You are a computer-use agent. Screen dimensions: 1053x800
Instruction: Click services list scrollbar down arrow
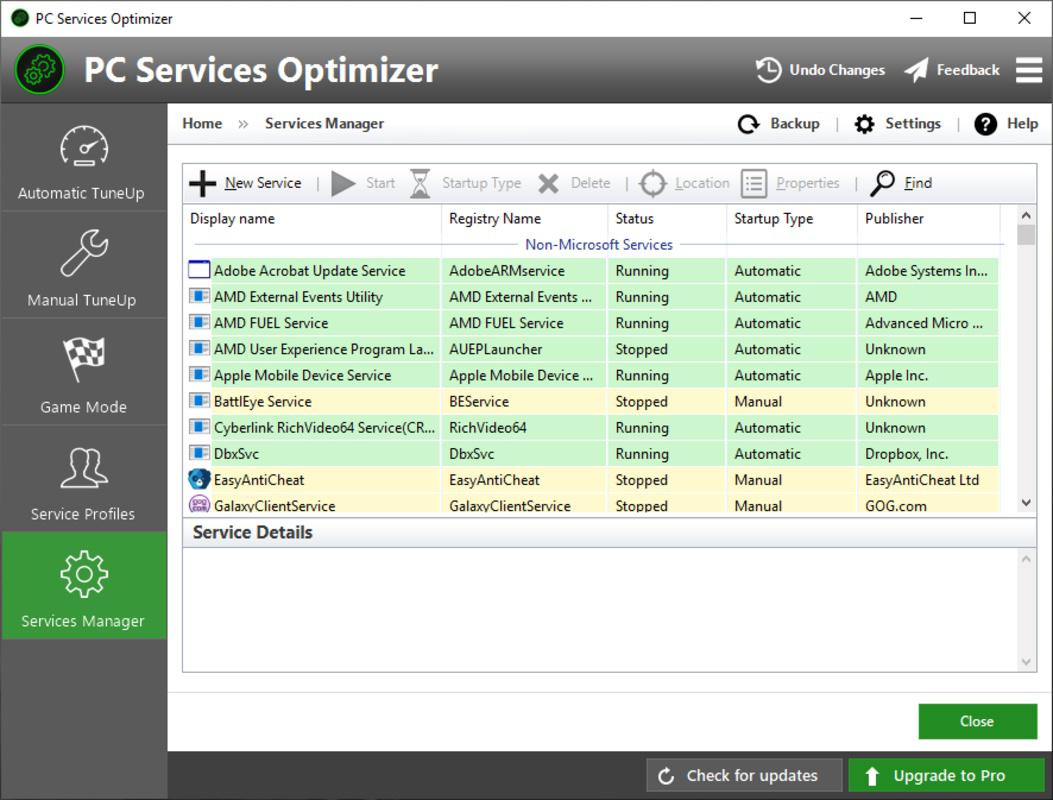coord(1025,502)
